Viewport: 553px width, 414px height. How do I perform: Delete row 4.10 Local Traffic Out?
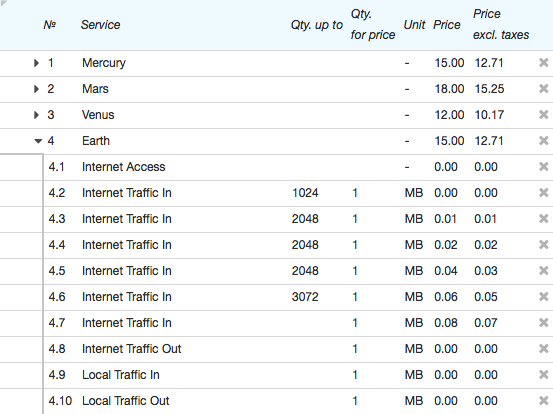coord(543,400)
